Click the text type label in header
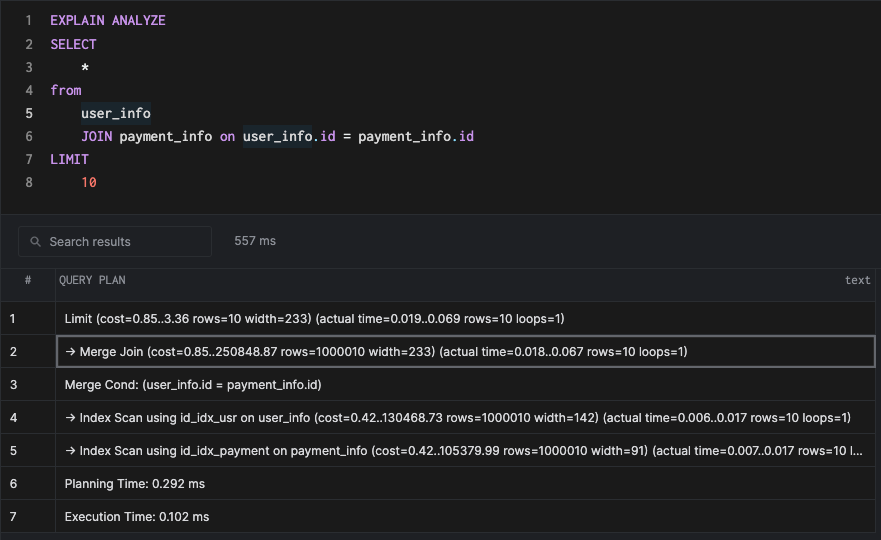This screenshot has height=540, width=881. coord(857,281)
